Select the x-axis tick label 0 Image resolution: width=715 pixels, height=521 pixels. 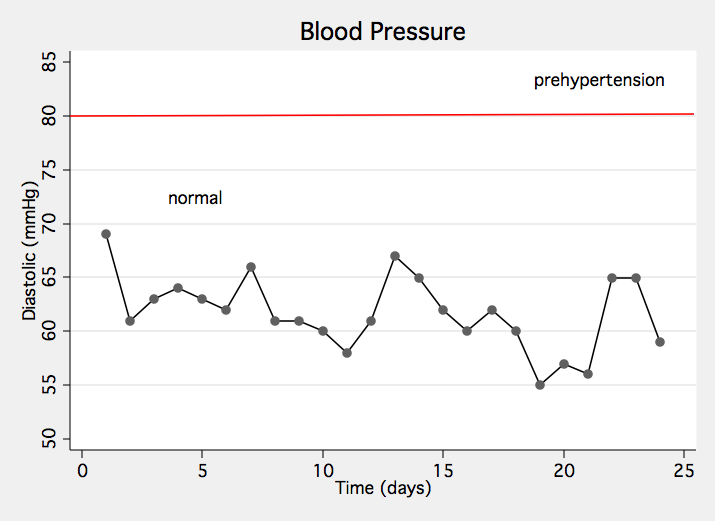[x=82, y=470]
